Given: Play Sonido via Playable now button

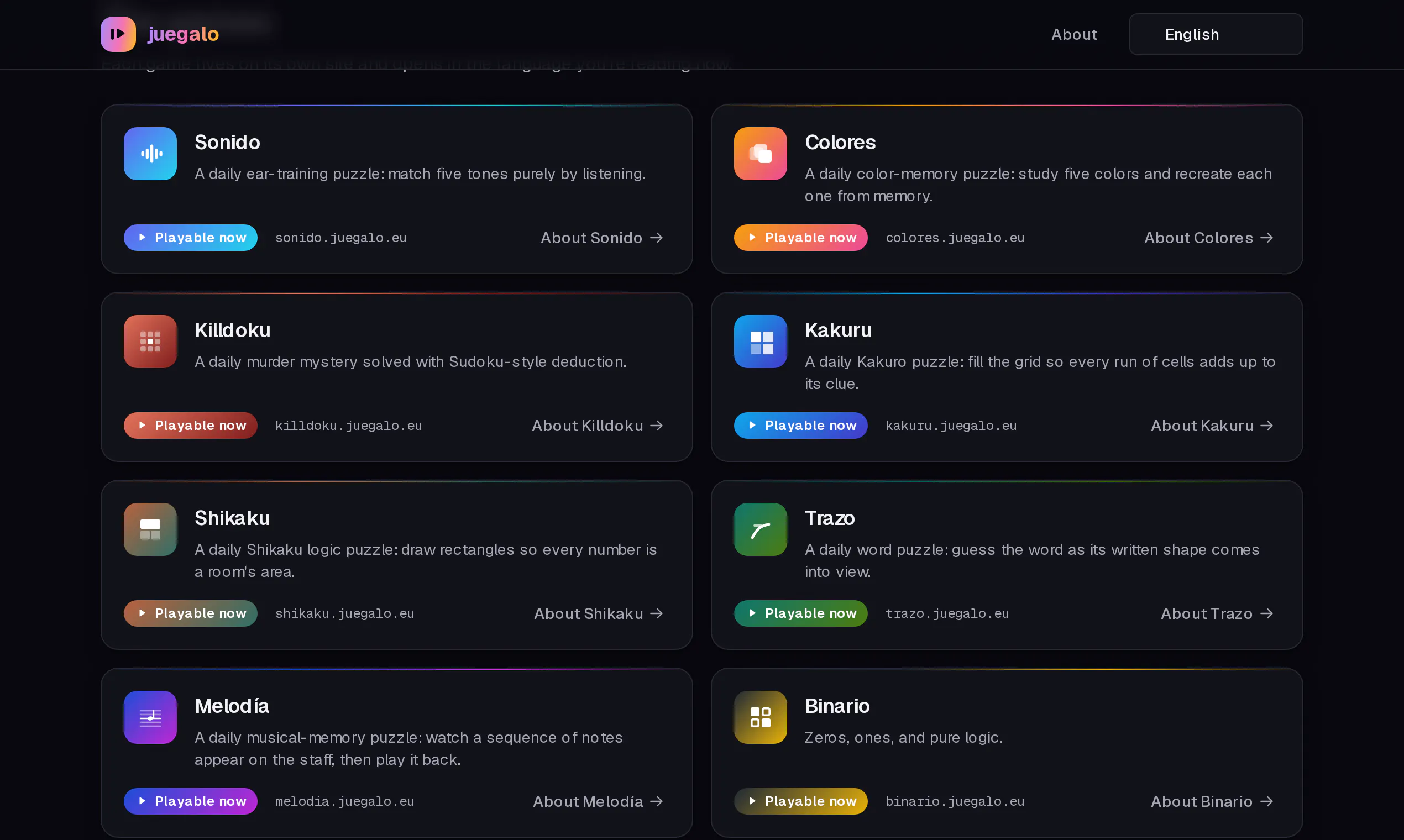Looking at the screenshot, I should click(x=190, y=238).
